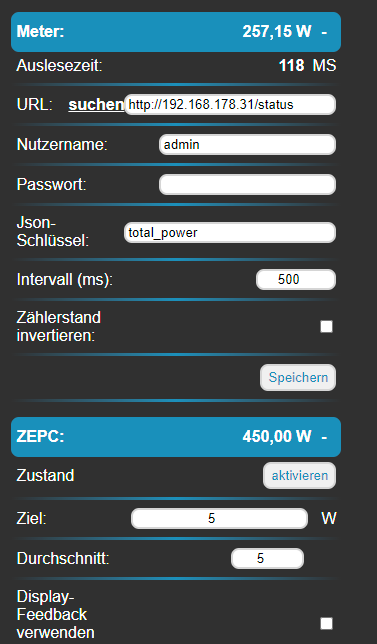Click the aktivieren button for Zustand
Image resolution: width=377 pixels, height=644 pixels.
(300, 476)
